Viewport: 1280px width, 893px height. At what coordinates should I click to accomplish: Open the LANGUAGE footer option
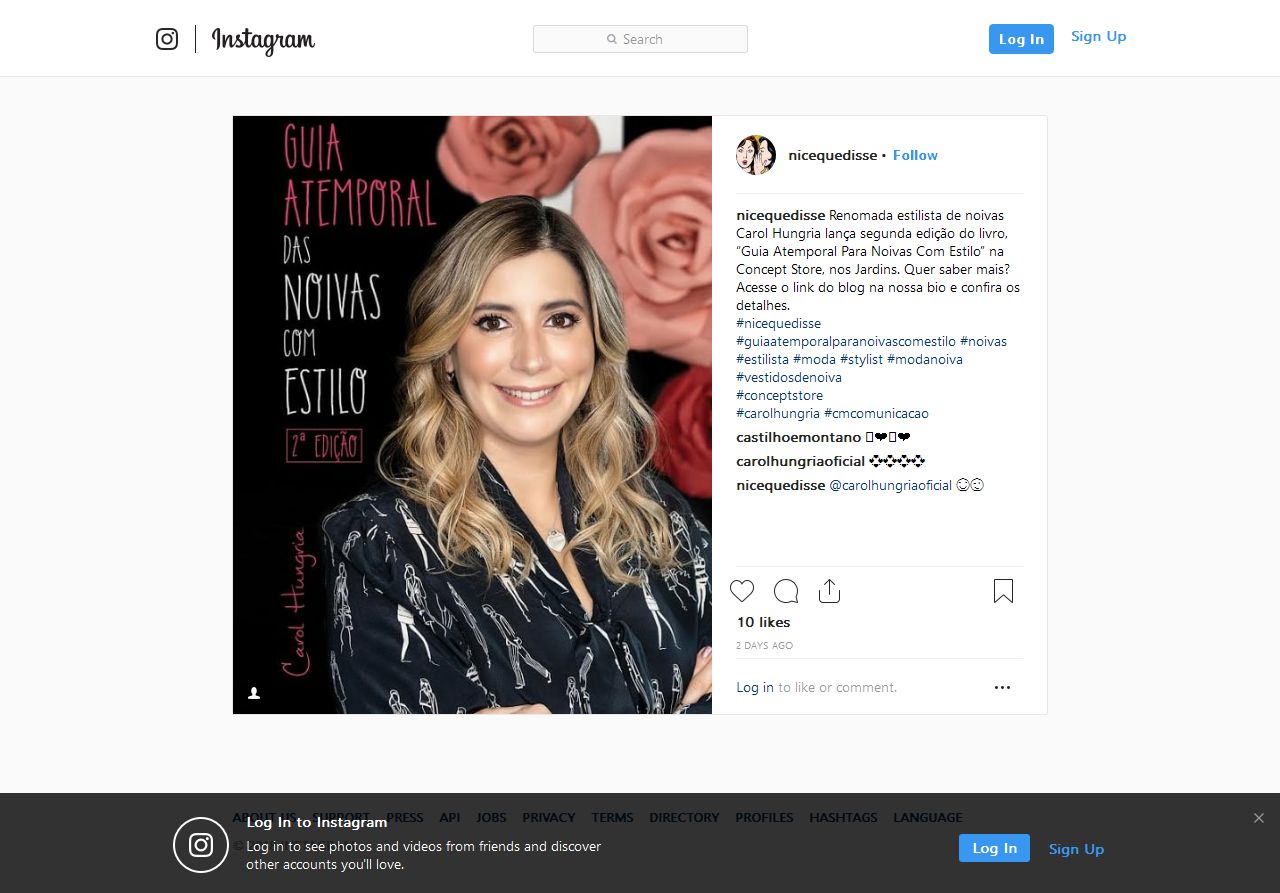coord(927,817)
